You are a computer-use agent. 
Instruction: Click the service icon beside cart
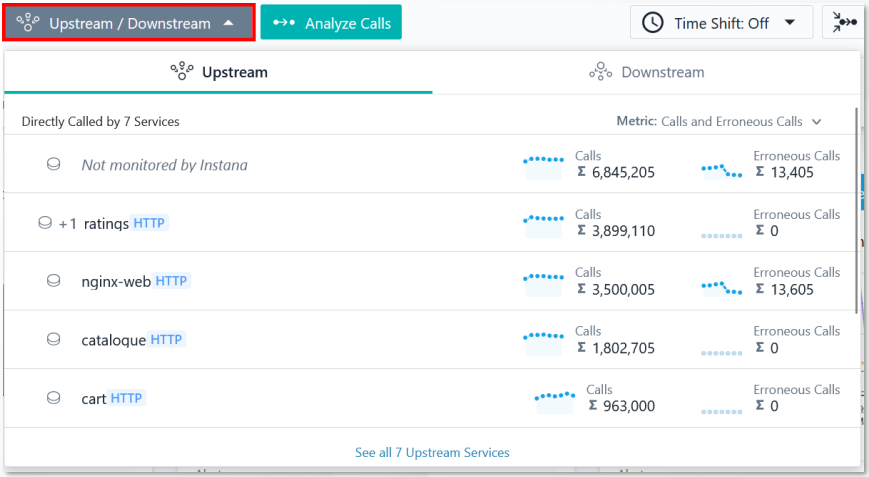tap(53, 398)
